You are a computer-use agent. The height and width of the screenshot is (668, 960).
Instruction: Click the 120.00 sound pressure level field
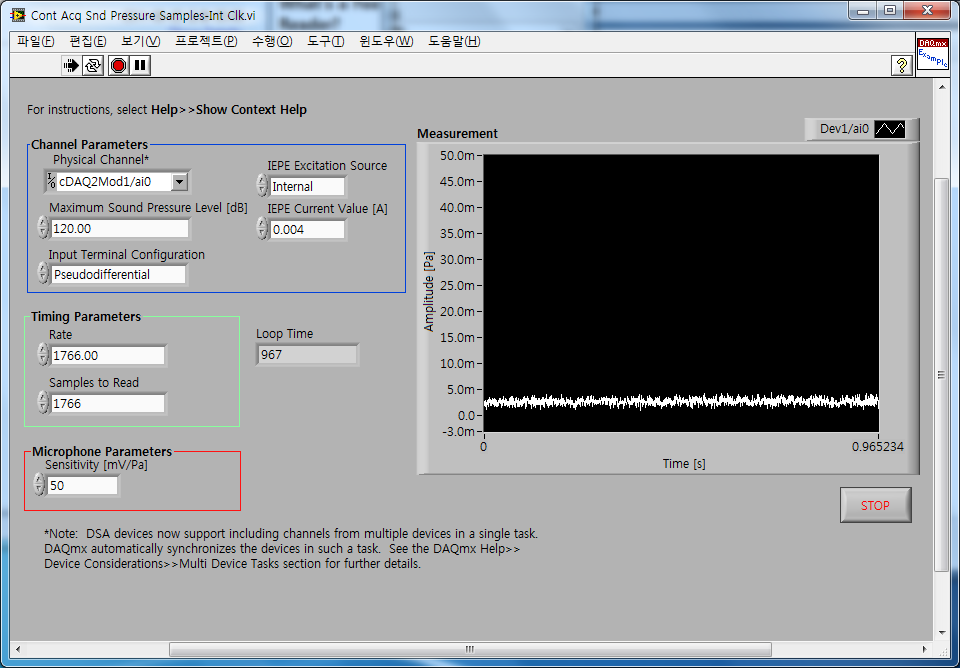click(x=120, y=228)
